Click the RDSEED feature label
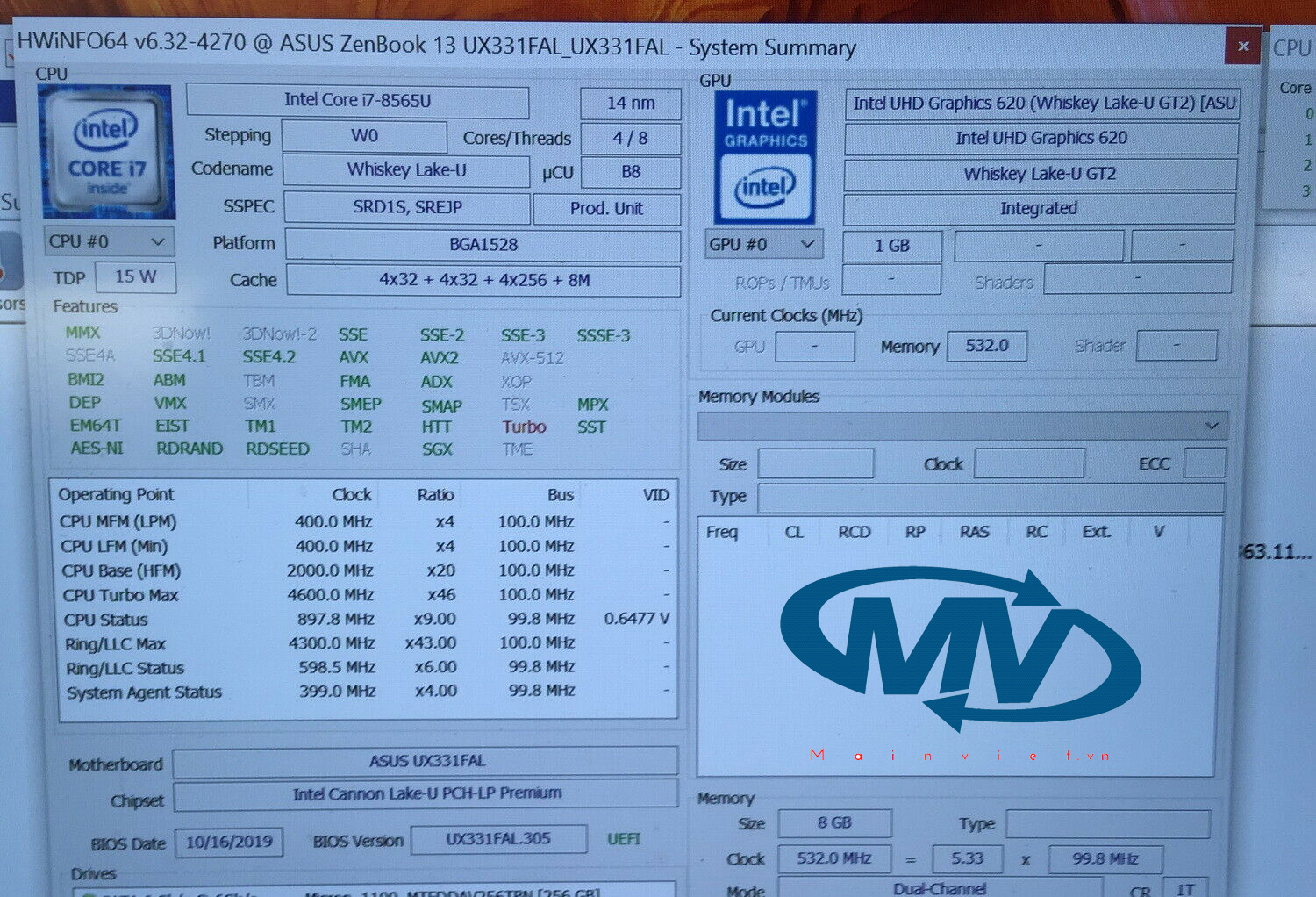Viewport: 1316px width, 897px height. pyautogui.click(x=277, y=448)
